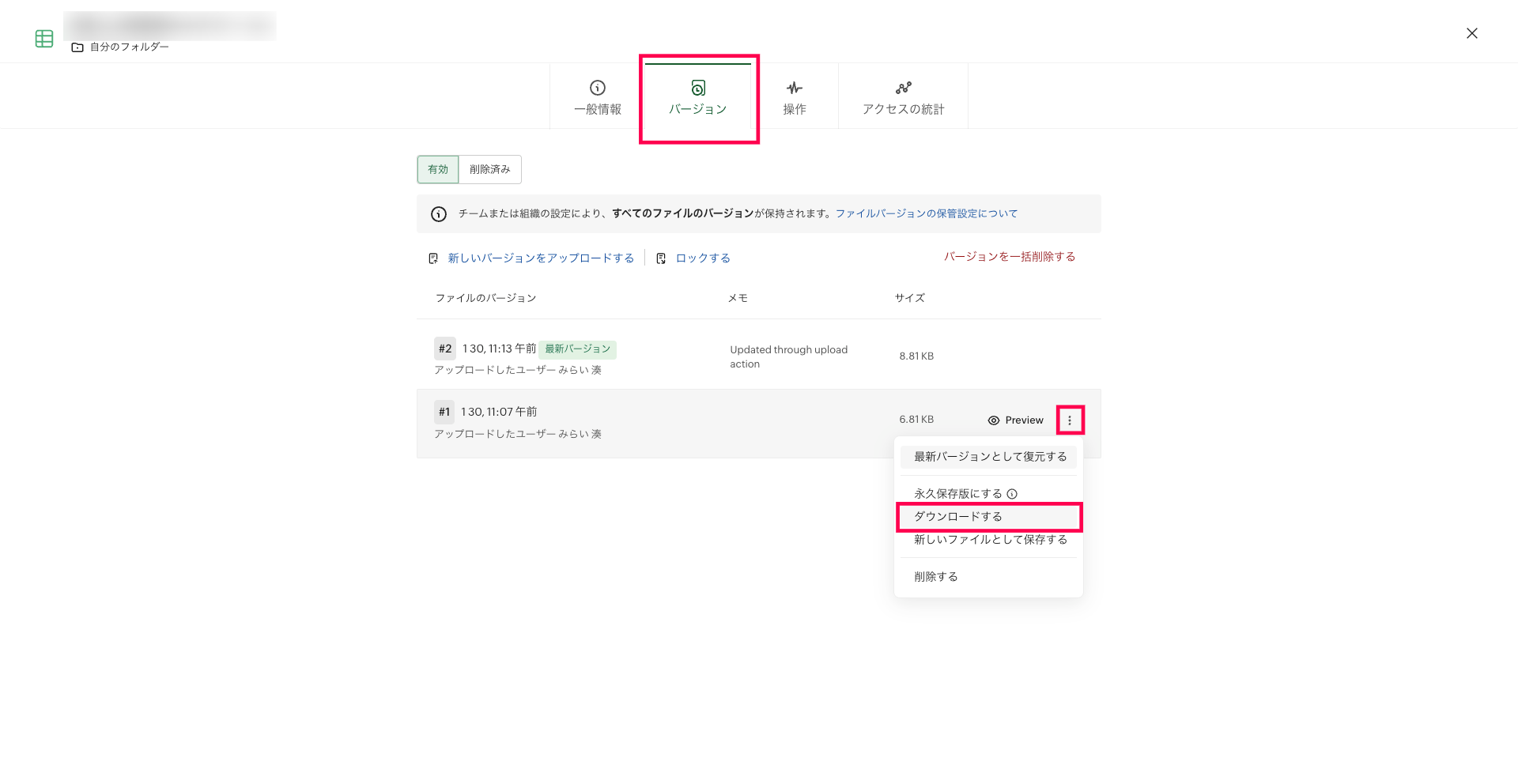Switch to 削除済み versions filter

489,169
